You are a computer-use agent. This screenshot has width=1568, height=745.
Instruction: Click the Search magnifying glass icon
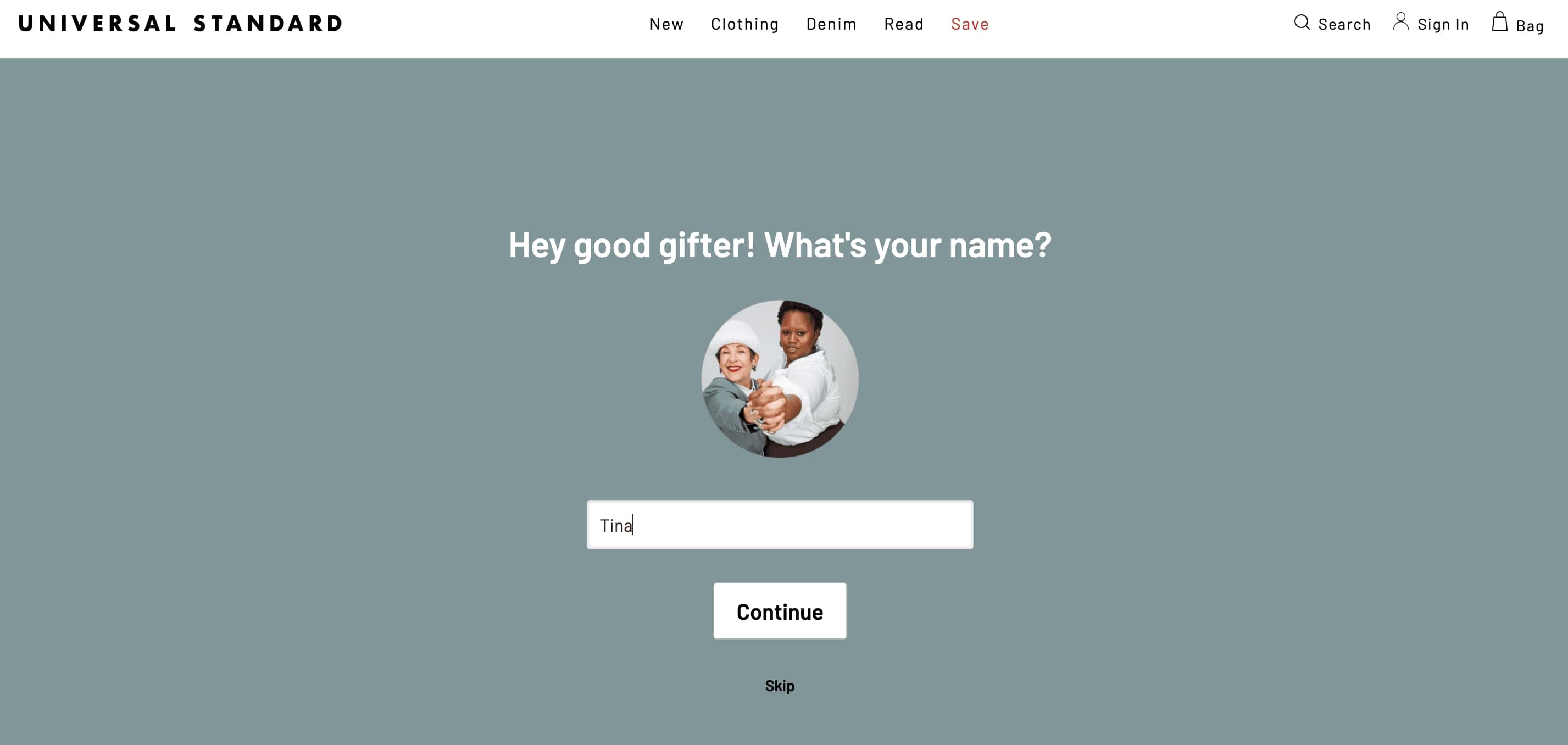click(x=1303, y=23)
